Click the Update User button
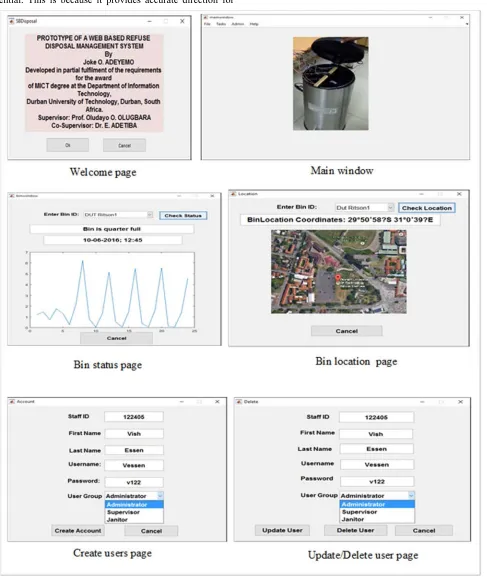 (282, 530)
